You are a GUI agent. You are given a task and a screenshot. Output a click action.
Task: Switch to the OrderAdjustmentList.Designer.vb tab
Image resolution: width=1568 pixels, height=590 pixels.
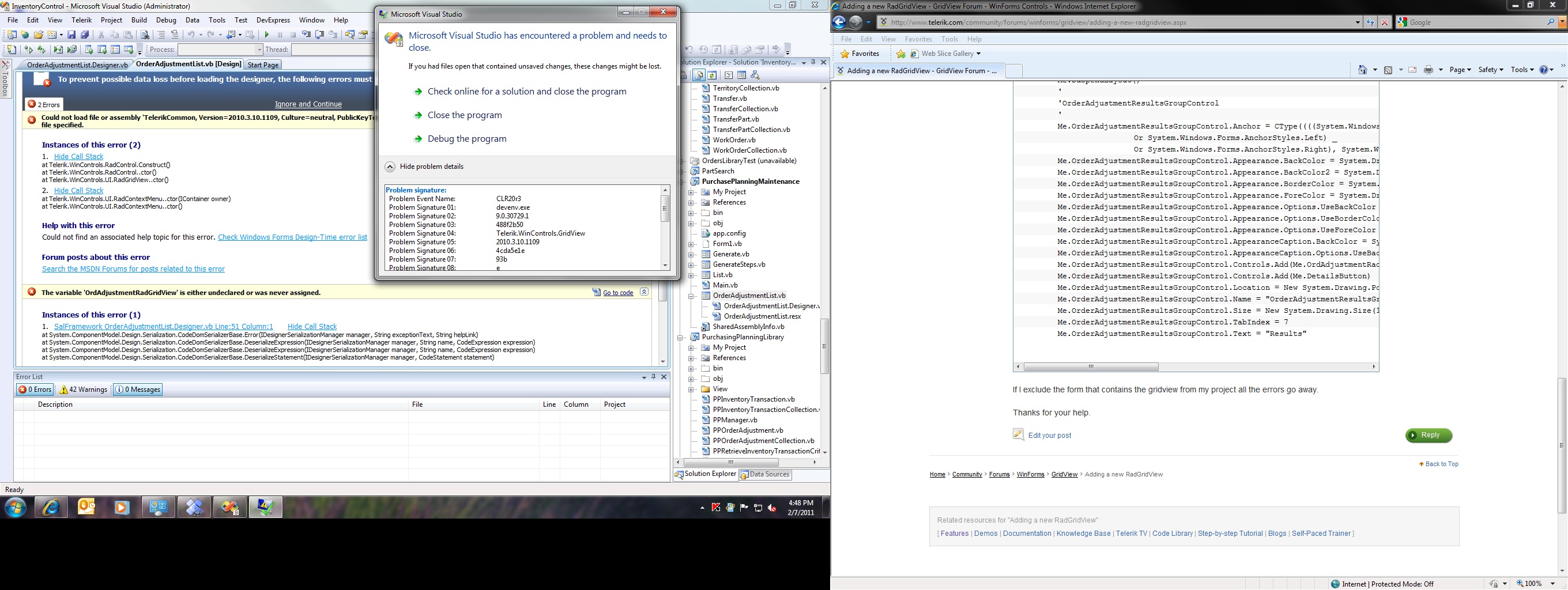coord(77,65)
